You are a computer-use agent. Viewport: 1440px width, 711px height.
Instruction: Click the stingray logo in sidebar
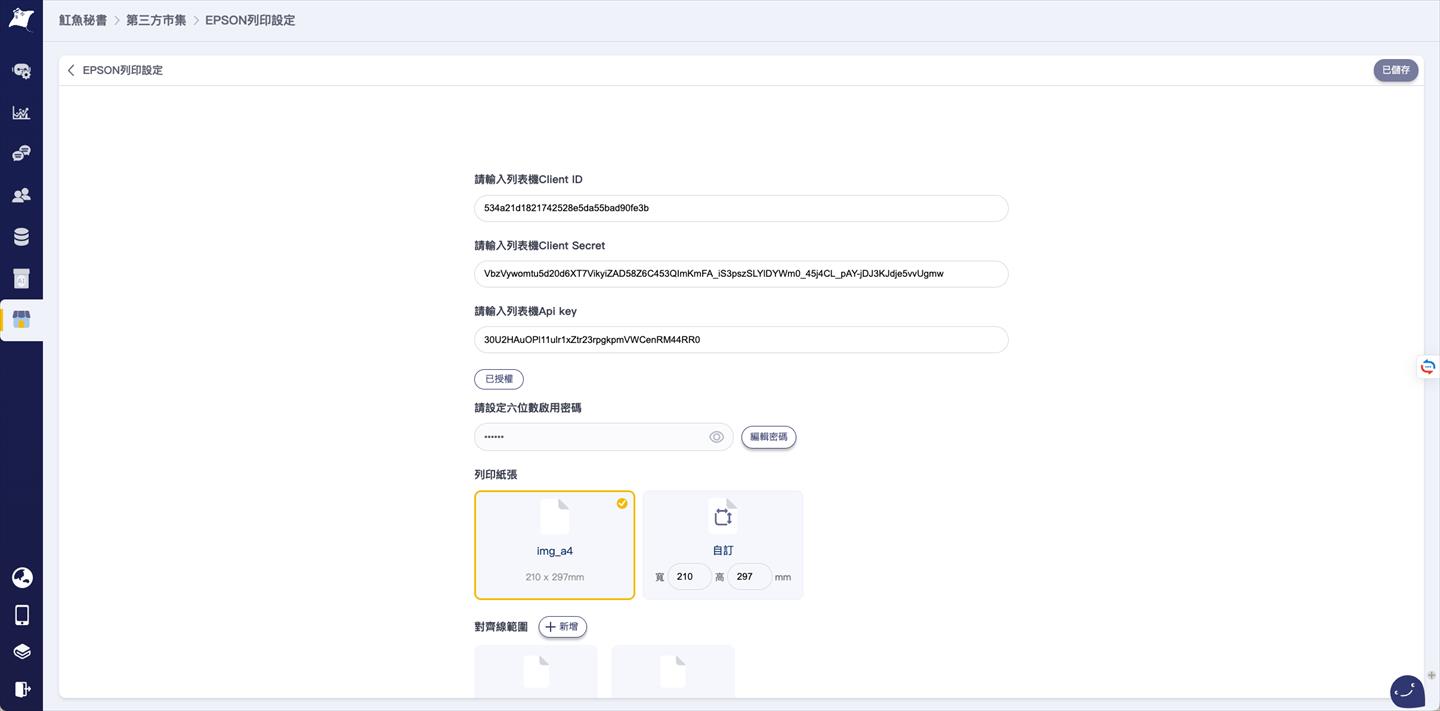pos(21,20)
